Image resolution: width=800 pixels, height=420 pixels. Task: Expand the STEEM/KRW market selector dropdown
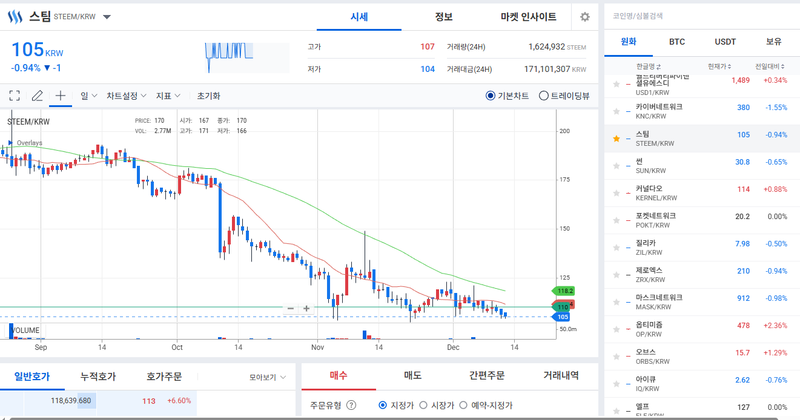(107, 17)
